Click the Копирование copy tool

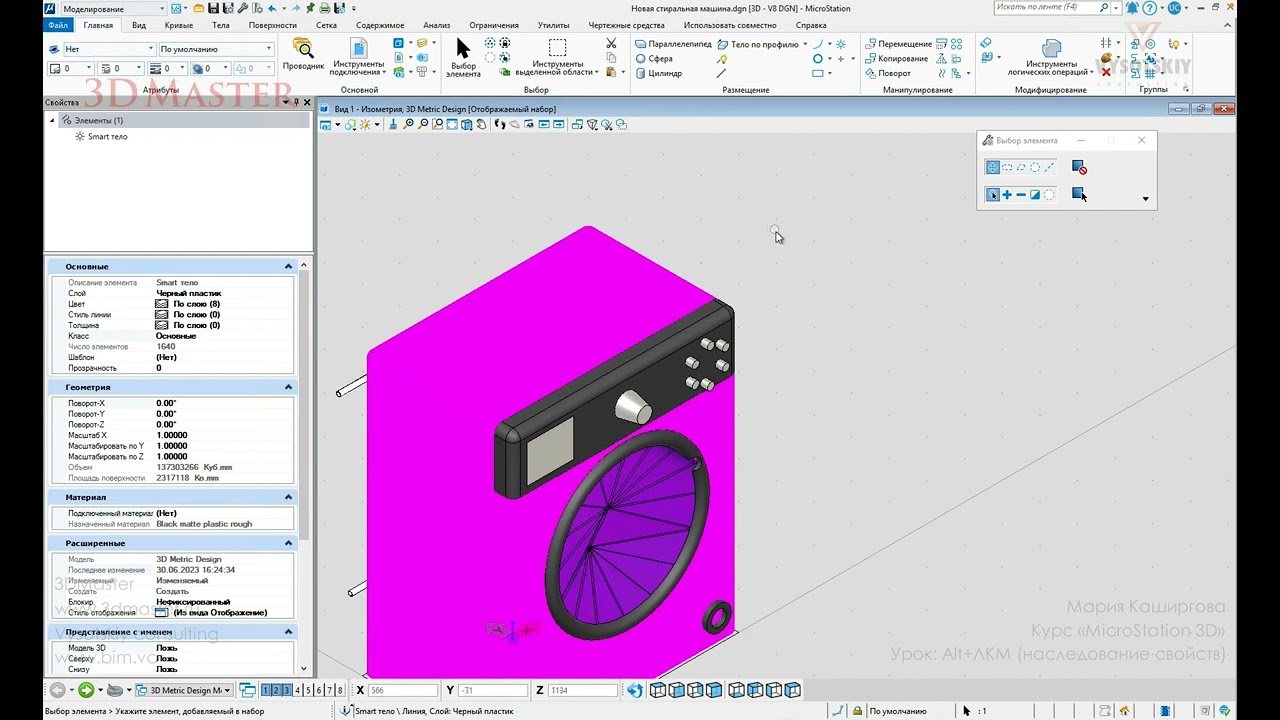click(x=897, y=59)
